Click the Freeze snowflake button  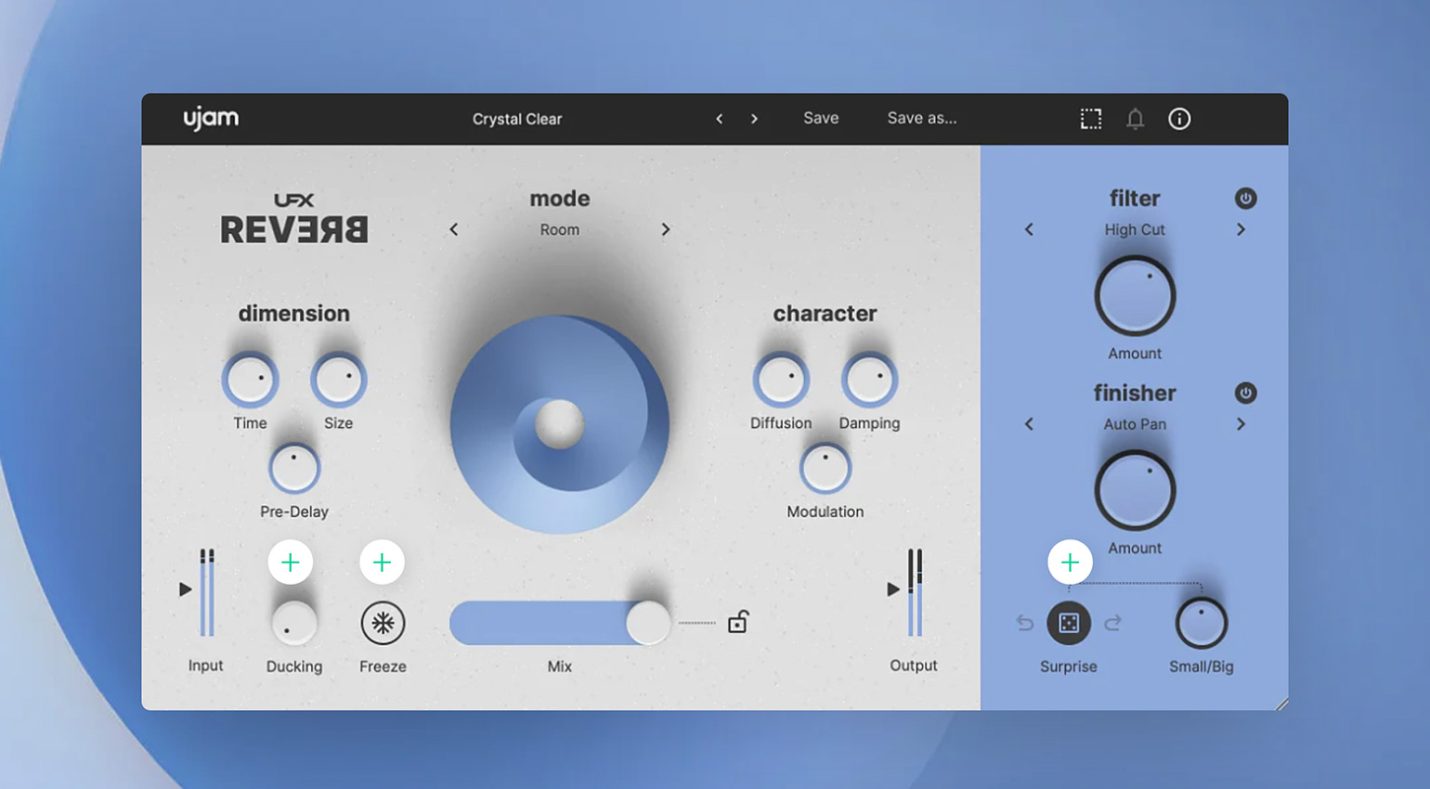(382, 623)
